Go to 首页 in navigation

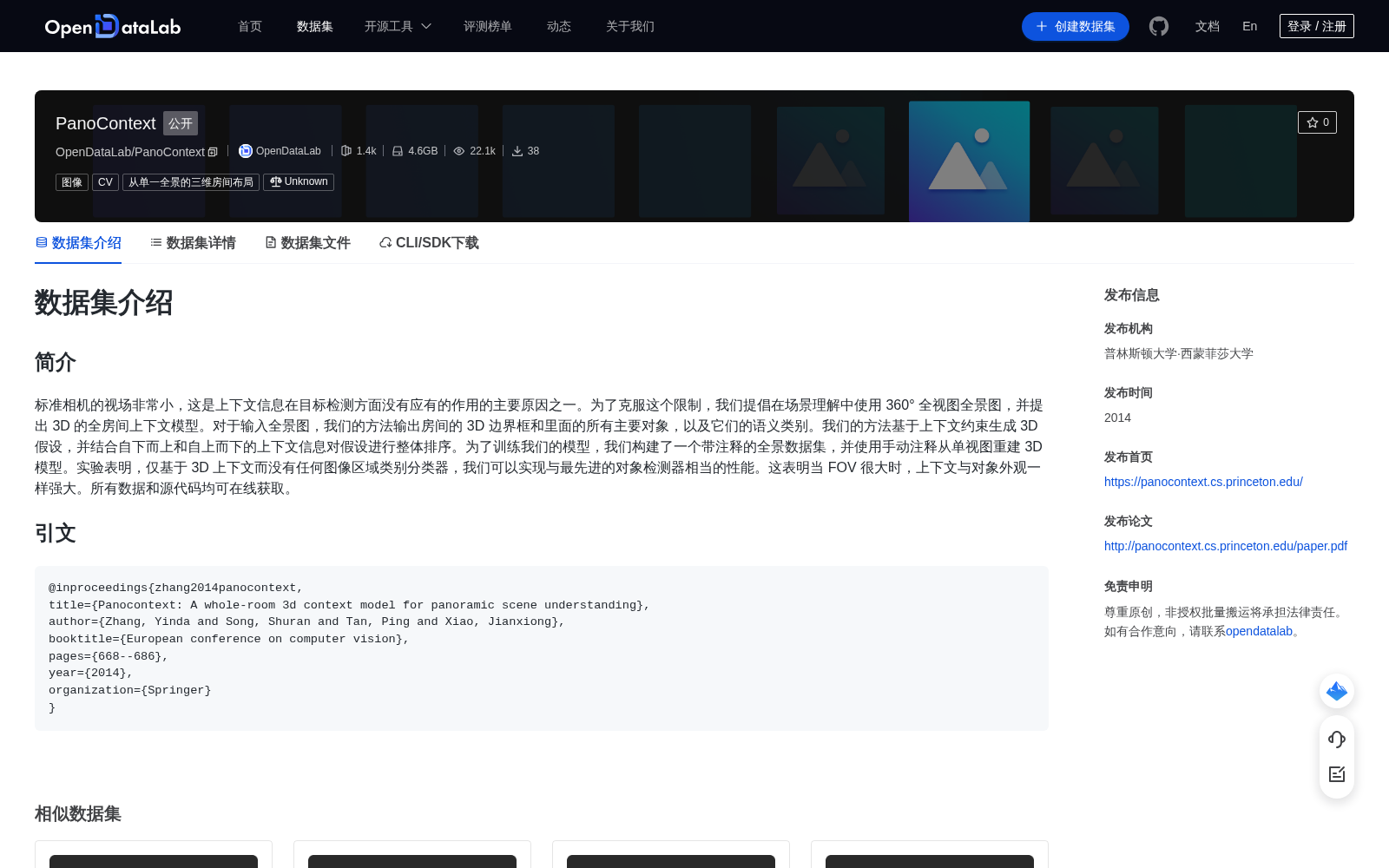(x=250, y=26)
